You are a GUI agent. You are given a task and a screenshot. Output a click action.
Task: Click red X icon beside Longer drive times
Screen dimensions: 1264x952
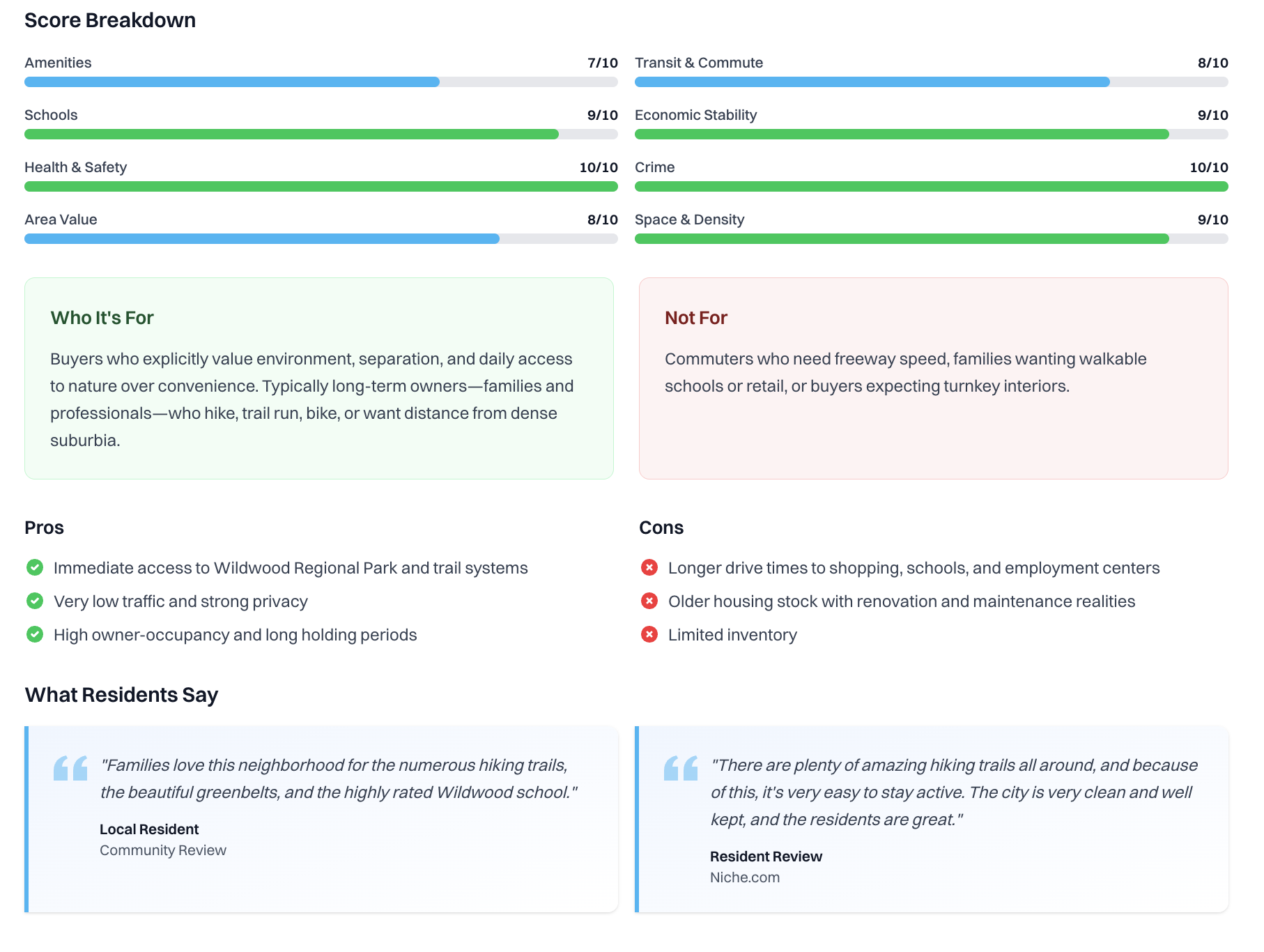pyautogui.click(x=649, y=567)
